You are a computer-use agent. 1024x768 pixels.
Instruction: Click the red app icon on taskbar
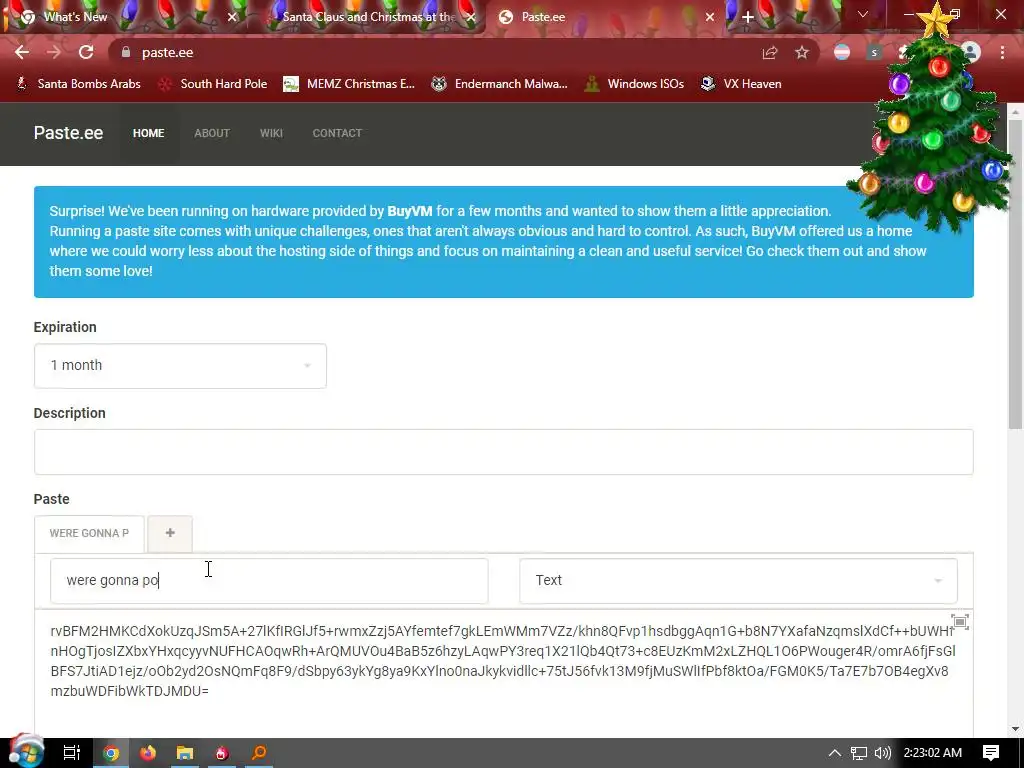pos(221,753)
